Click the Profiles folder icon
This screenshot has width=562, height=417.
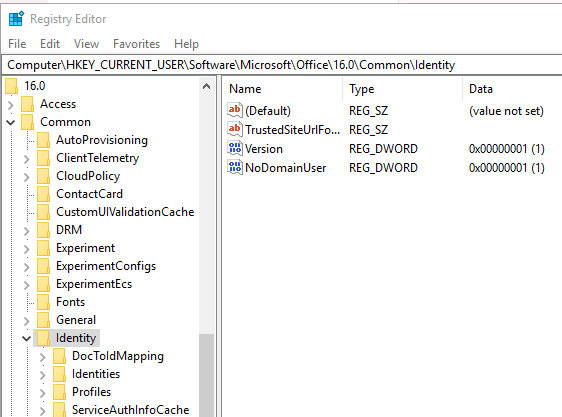click(x=59, y=392)
